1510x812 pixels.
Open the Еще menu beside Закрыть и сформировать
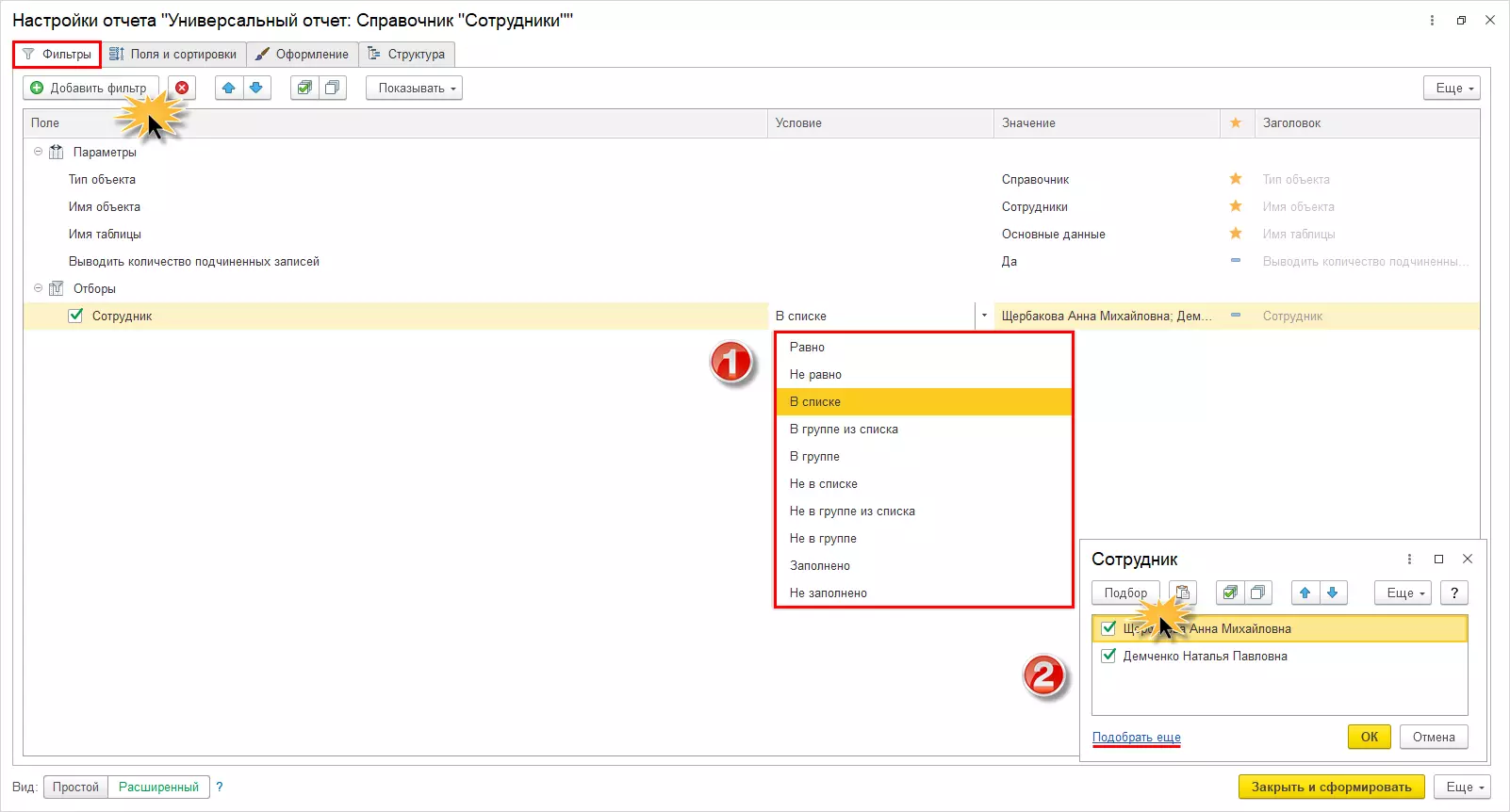(1463, 787)
